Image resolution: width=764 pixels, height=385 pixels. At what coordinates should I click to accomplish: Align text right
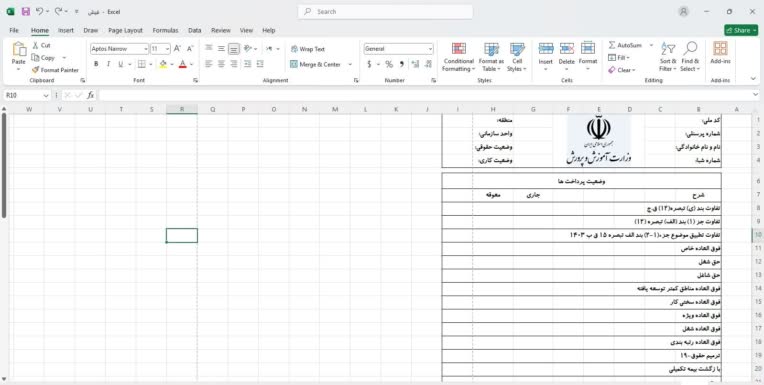coord(234,64)
